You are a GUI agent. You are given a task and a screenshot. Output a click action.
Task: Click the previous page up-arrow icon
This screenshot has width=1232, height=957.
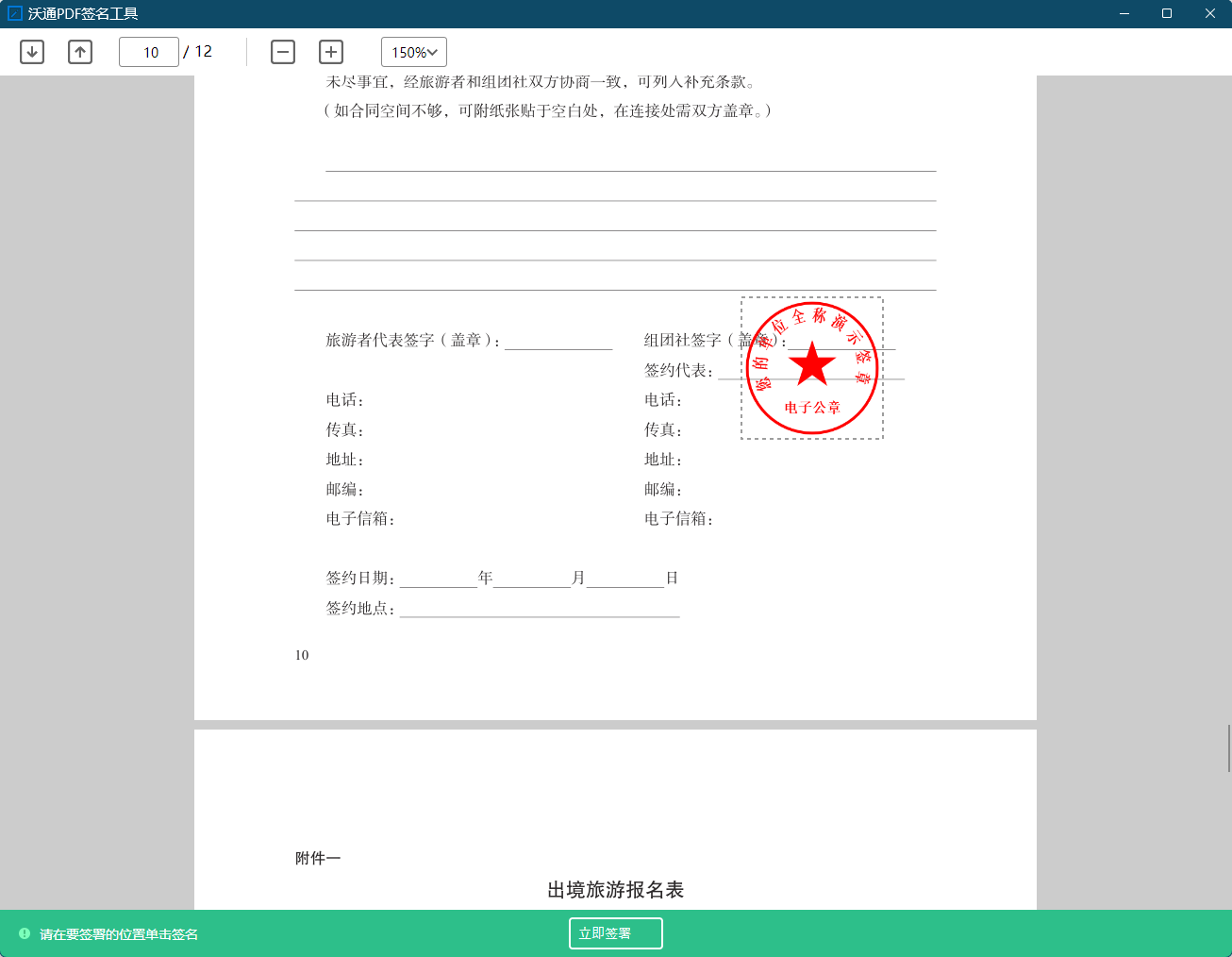[x=80, y=52]
